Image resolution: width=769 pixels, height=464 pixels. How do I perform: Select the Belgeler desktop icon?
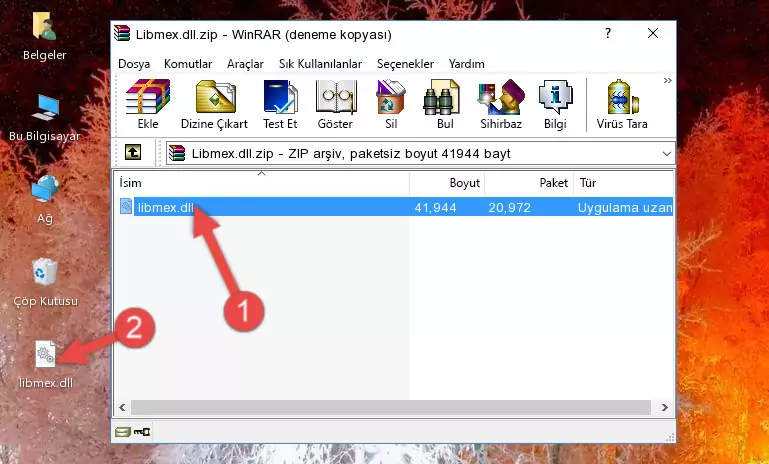pos(45,36)
